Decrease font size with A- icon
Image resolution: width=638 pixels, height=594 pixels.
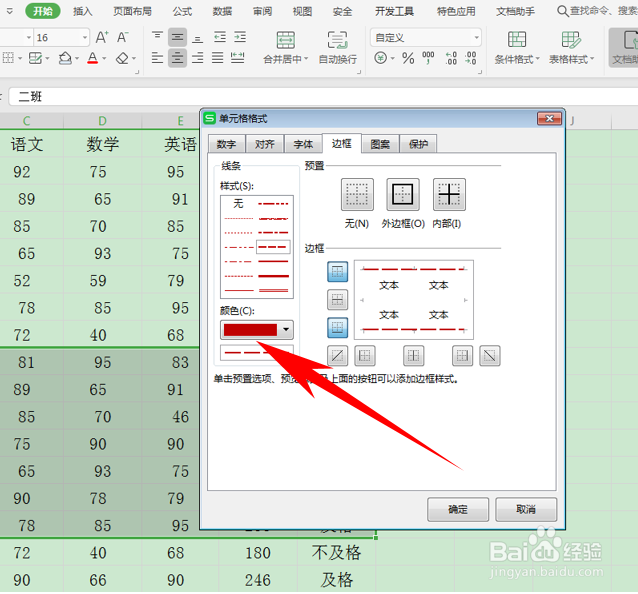point(122,37)
